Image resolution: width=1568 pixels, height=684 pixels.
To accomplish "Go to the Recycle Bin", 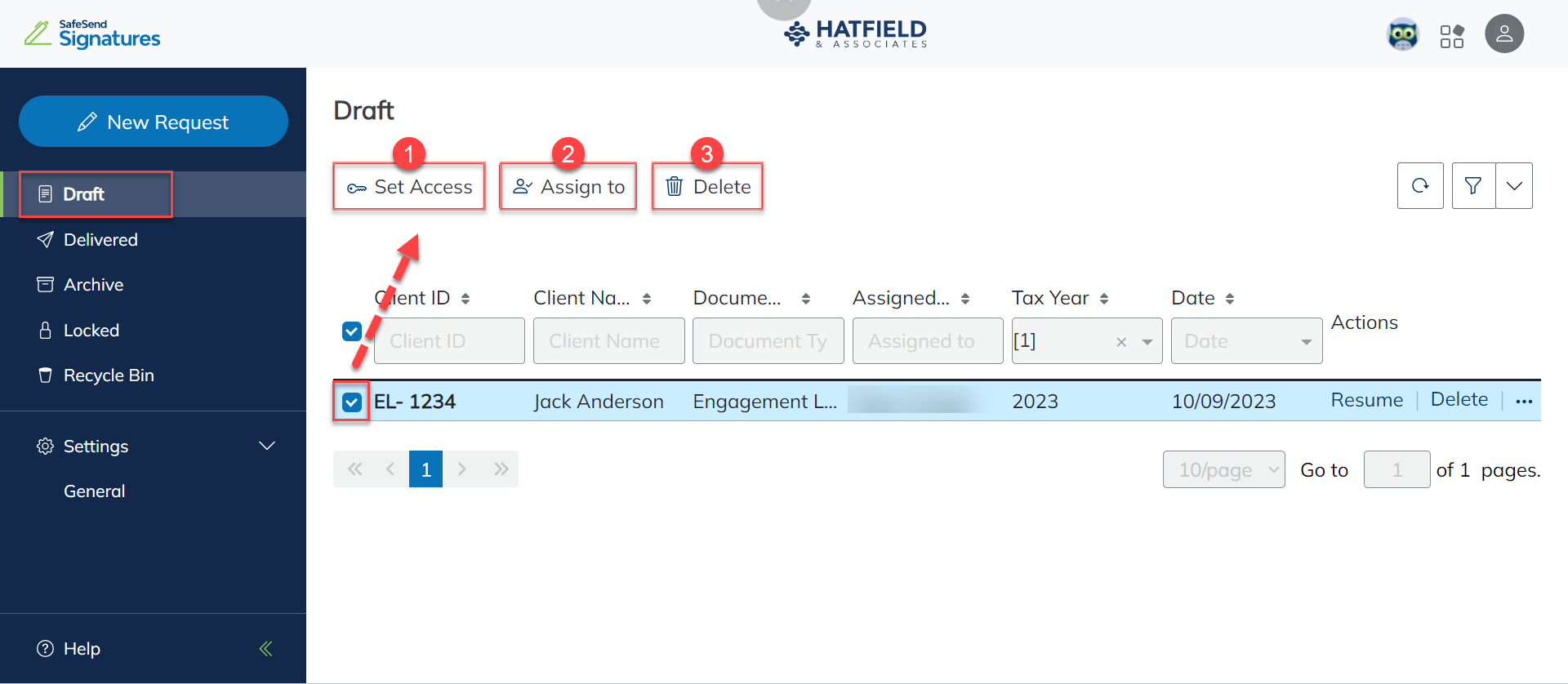I will tap(109, 375).
